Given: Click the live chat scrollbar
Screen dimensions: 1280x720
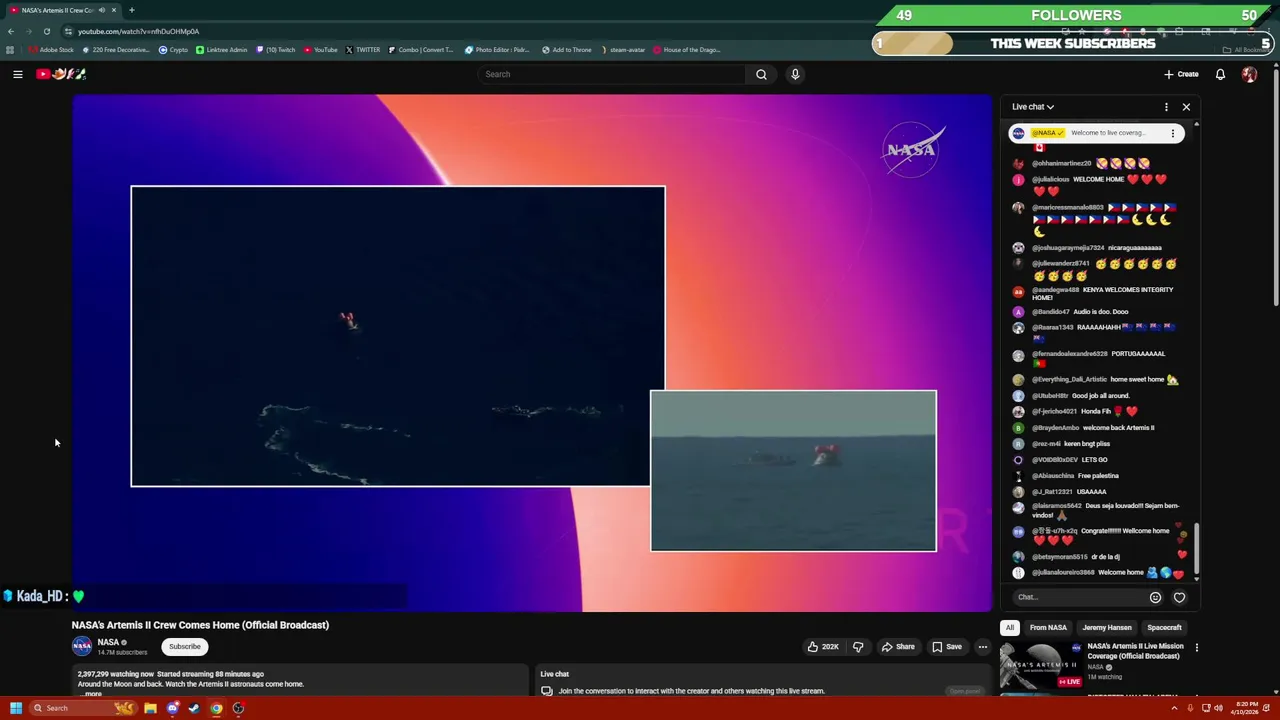Looking at the screenshot, I should tap(1195, 548).
